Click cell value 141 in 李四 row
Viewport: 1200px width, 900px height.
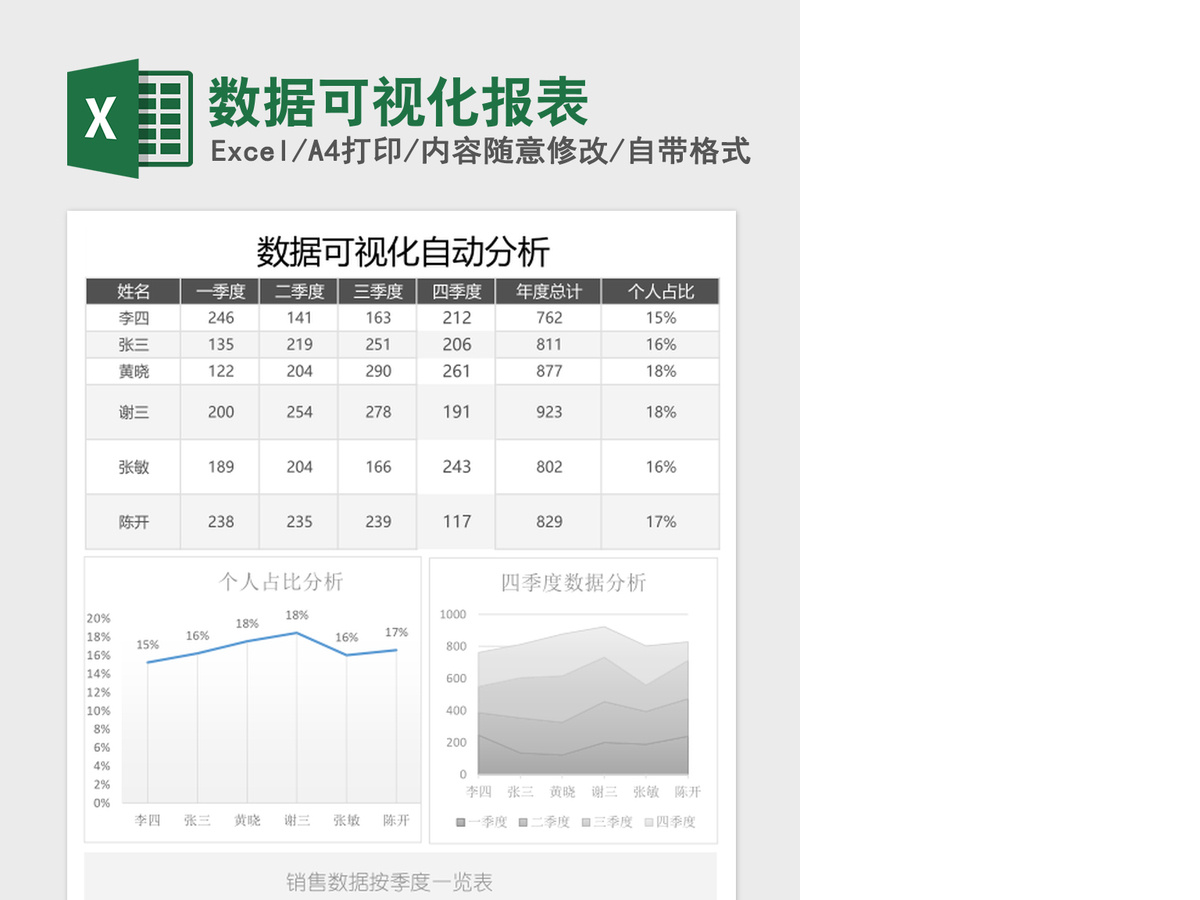299,318
